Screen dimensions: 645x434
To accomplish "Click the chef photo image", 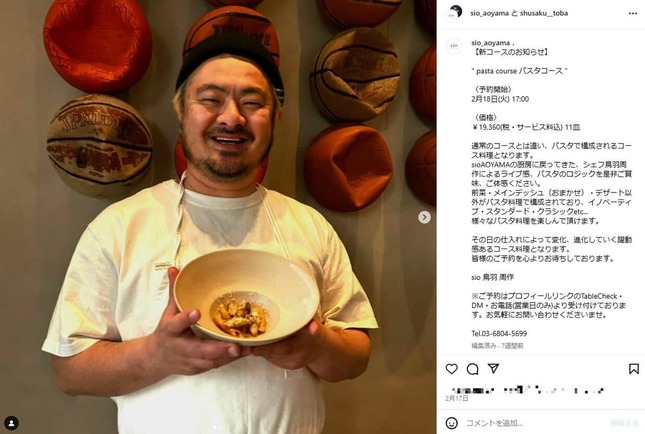I will pos(218,217).
